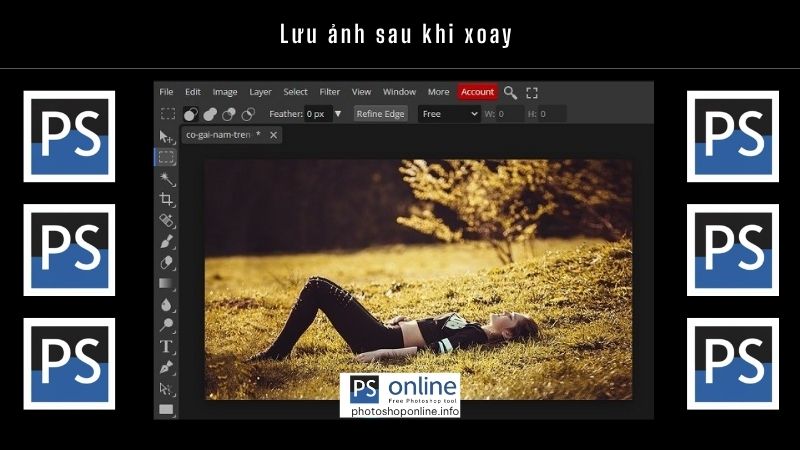Select the Path Select tool
This screenshot has height=450, width=800.
click(x=167, y=389)
